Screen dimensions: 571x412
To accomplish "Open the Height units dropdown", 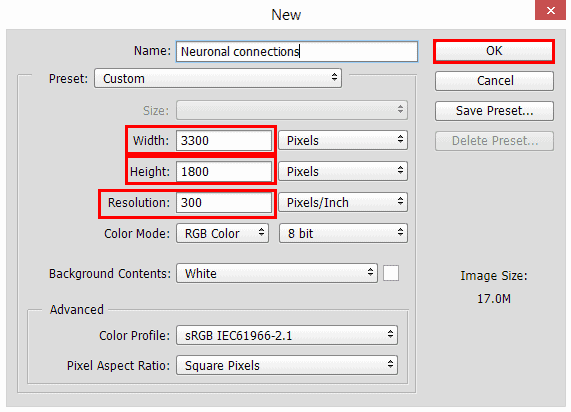I will click(343, 172).
